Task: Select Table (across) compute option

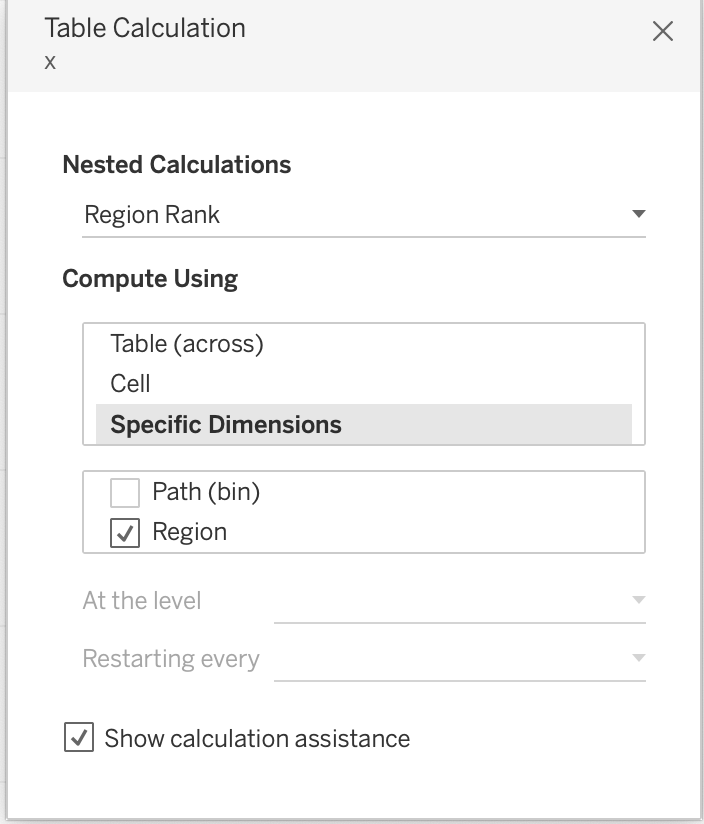Action: point(187,344)
